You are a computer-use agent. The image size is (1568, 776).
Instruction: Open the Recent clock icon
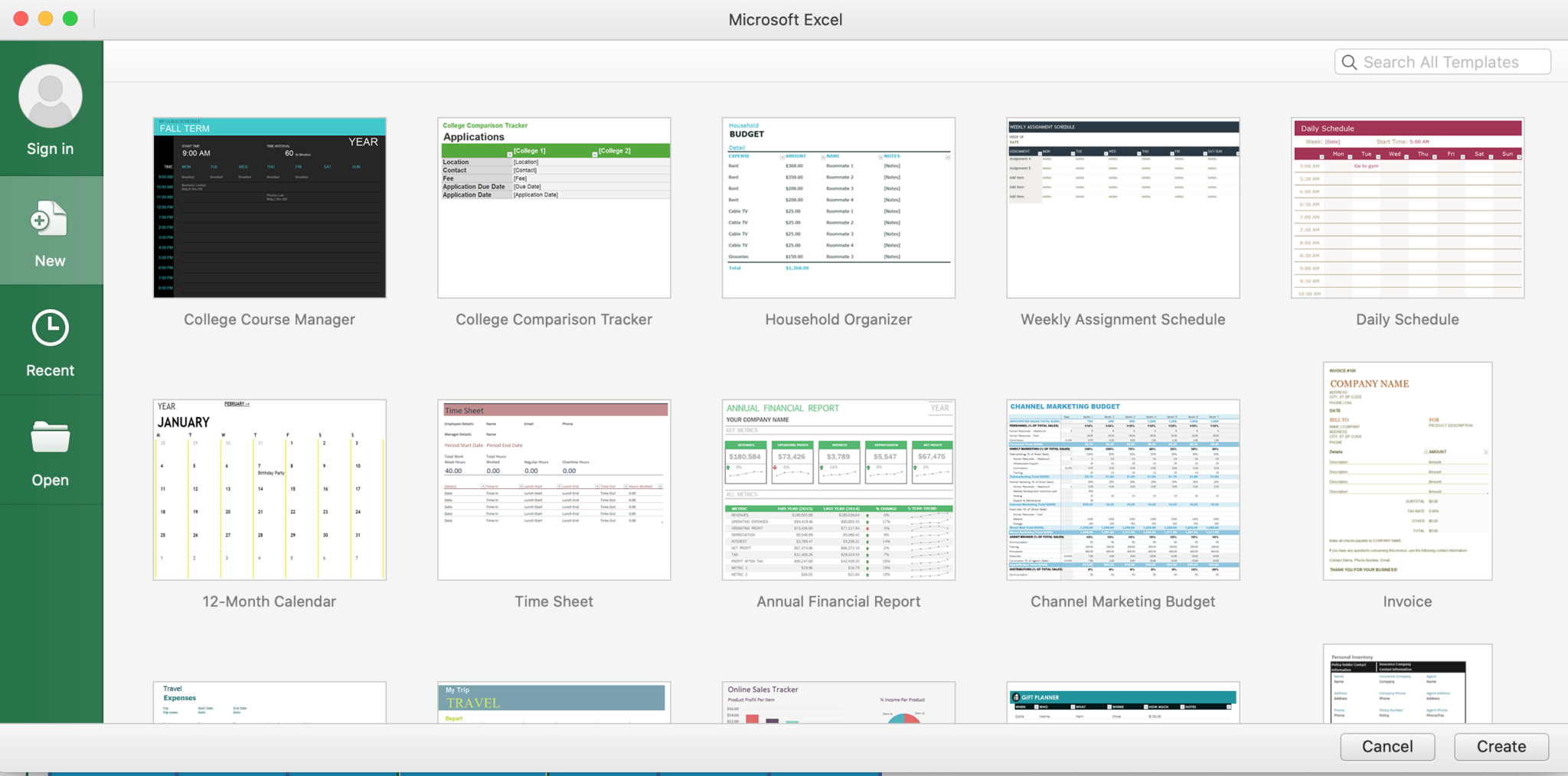tap(51, 328)
